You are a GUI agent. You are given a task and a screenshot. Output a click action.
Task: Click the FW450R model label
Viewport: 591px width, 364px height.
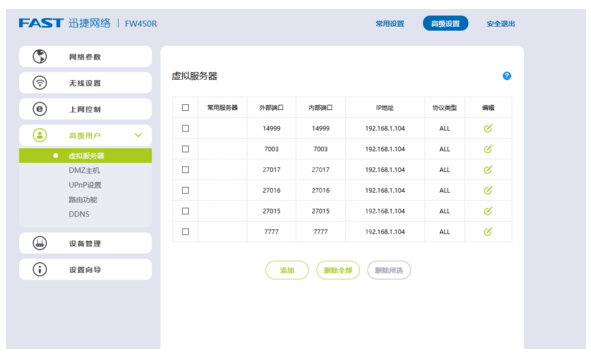point(141,24)
